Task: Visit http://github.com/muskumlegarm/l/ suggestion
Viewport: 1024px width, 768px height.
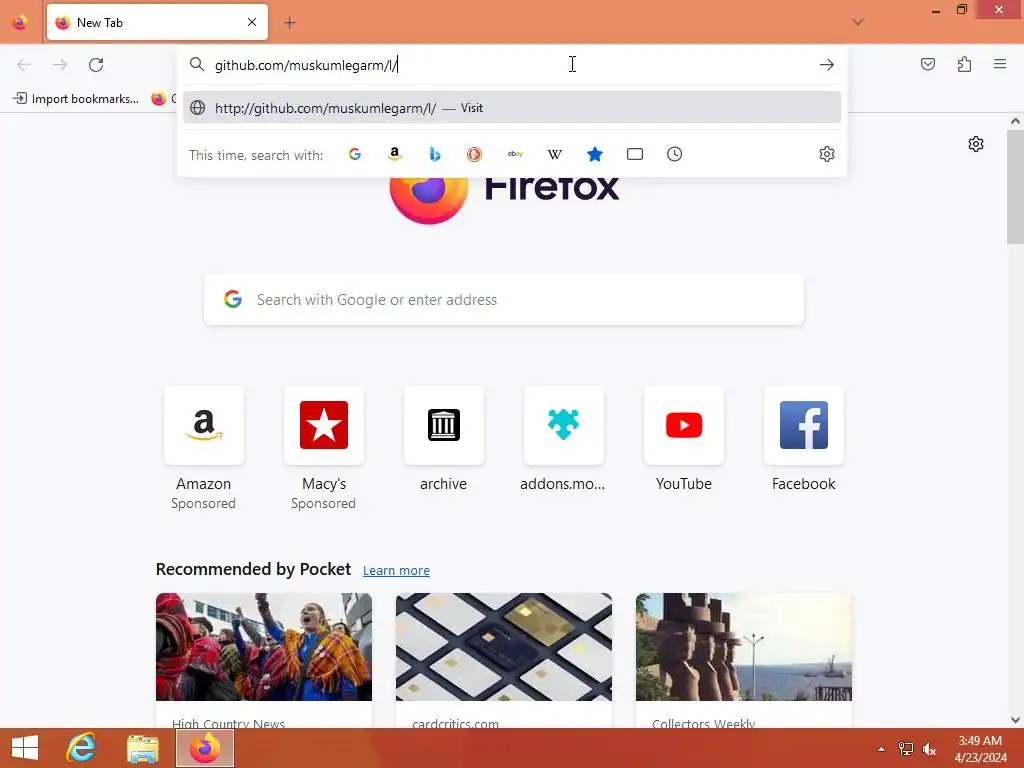Action: [x=512, y=108]
